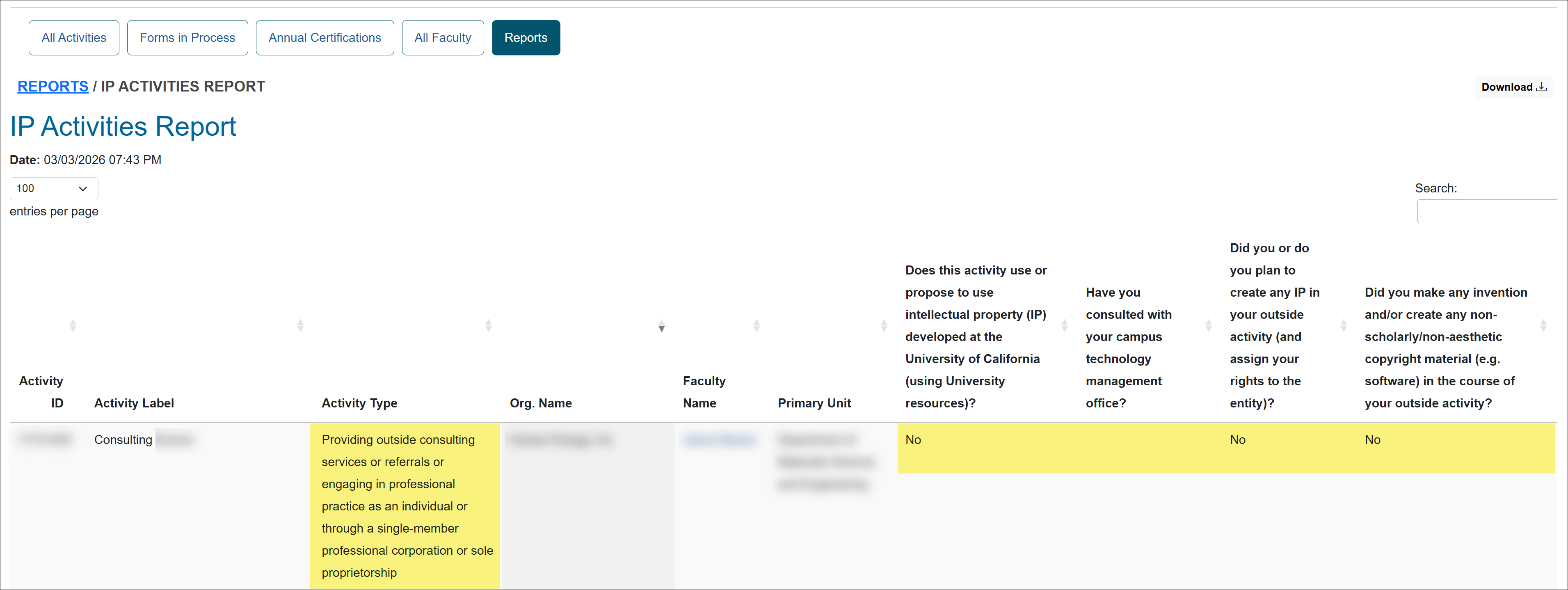Sort by Primary Unit column arrows
The height and width of the screenshot is (590, 1568).
(x=884, y=326)
